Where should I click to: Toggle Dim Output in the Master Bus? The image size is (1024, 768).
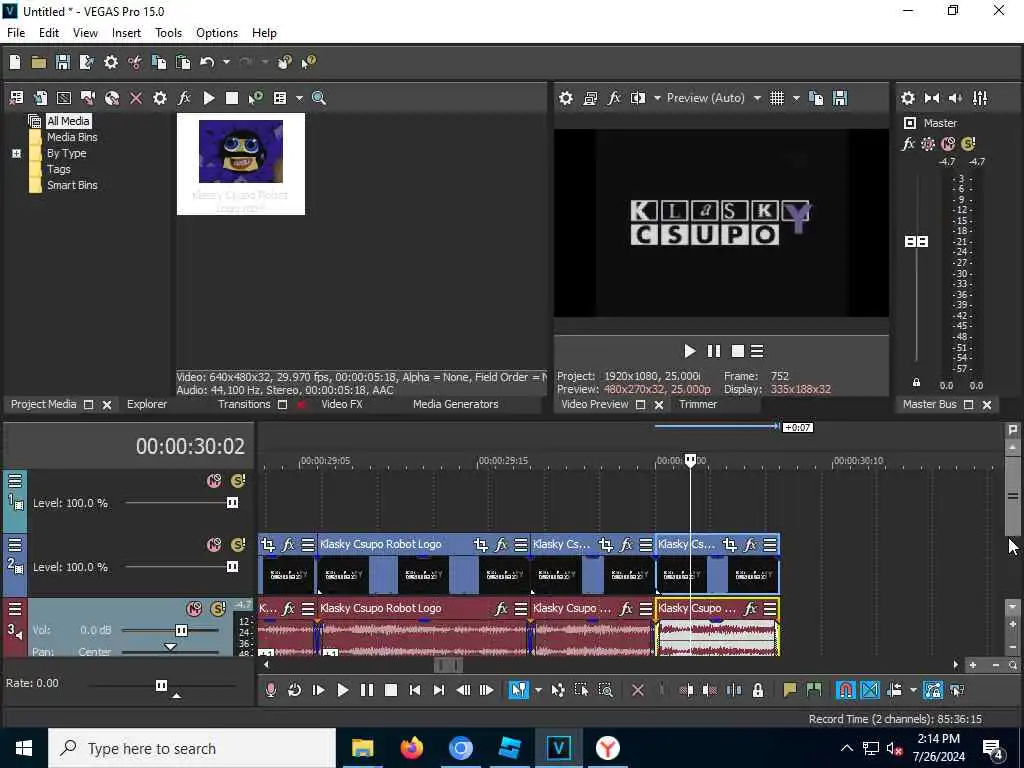click(955, 98)
